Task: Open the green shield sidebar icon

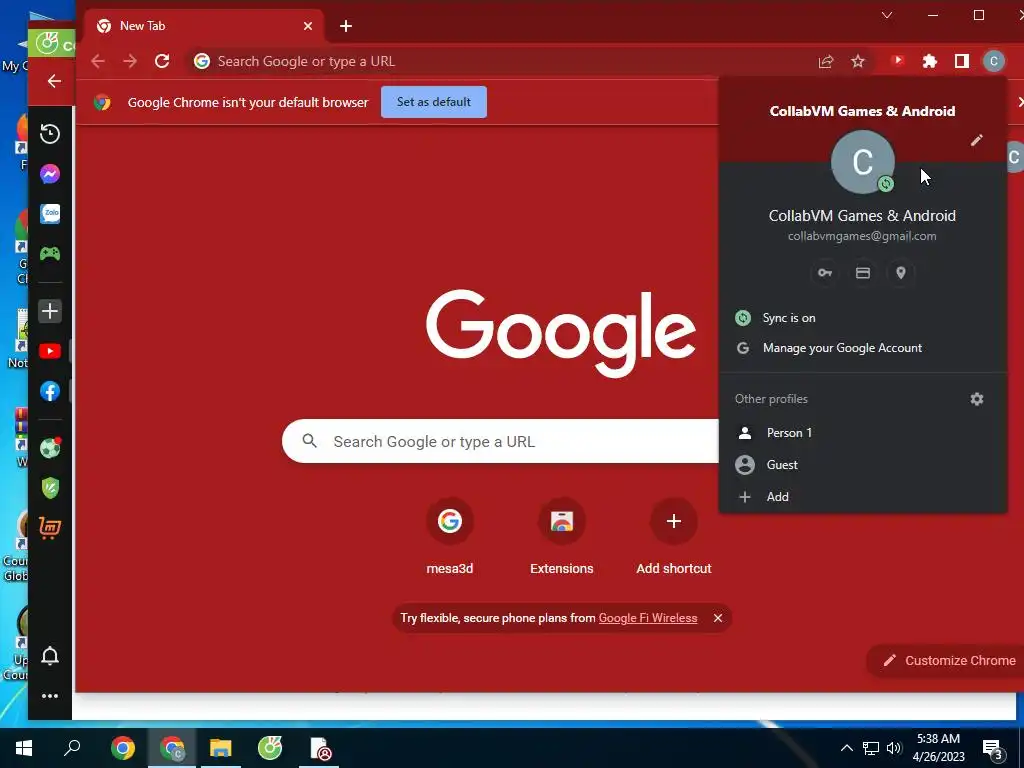Action: click(50, 487)
